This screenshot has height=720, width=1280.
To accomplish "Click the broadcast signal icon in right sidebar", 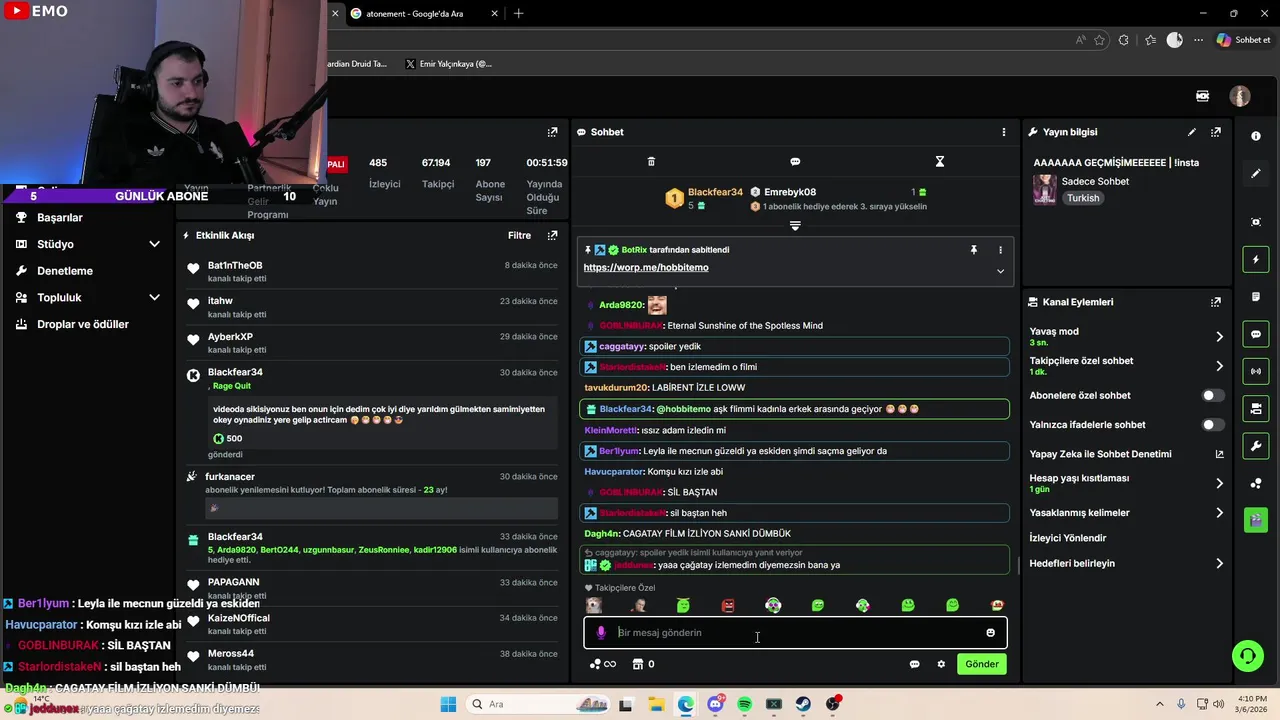I will [x=1256, y=371].
